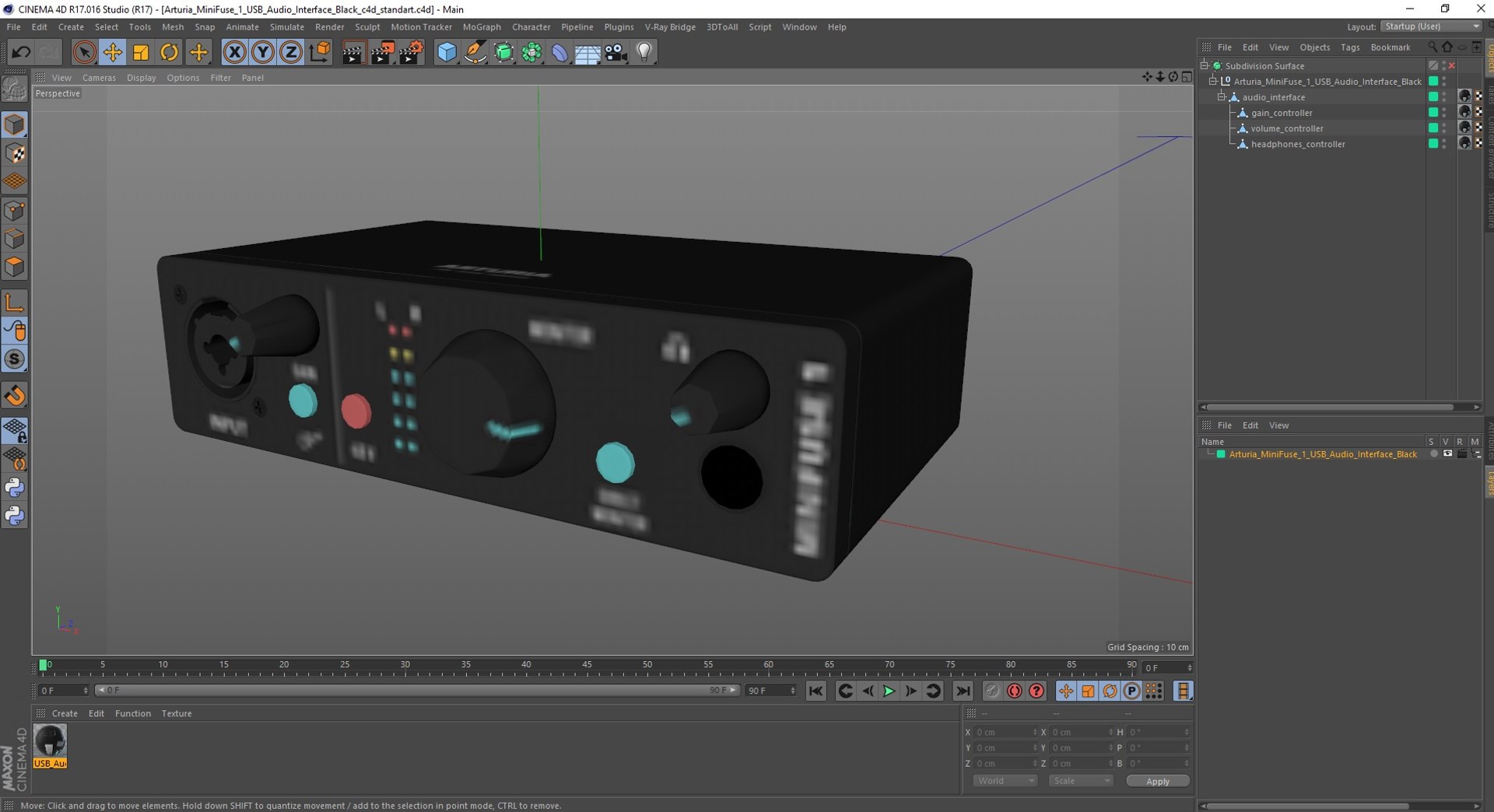Add a light object with bulb icon
Screen dimensions: 1494x812
(x=644, y=53)
